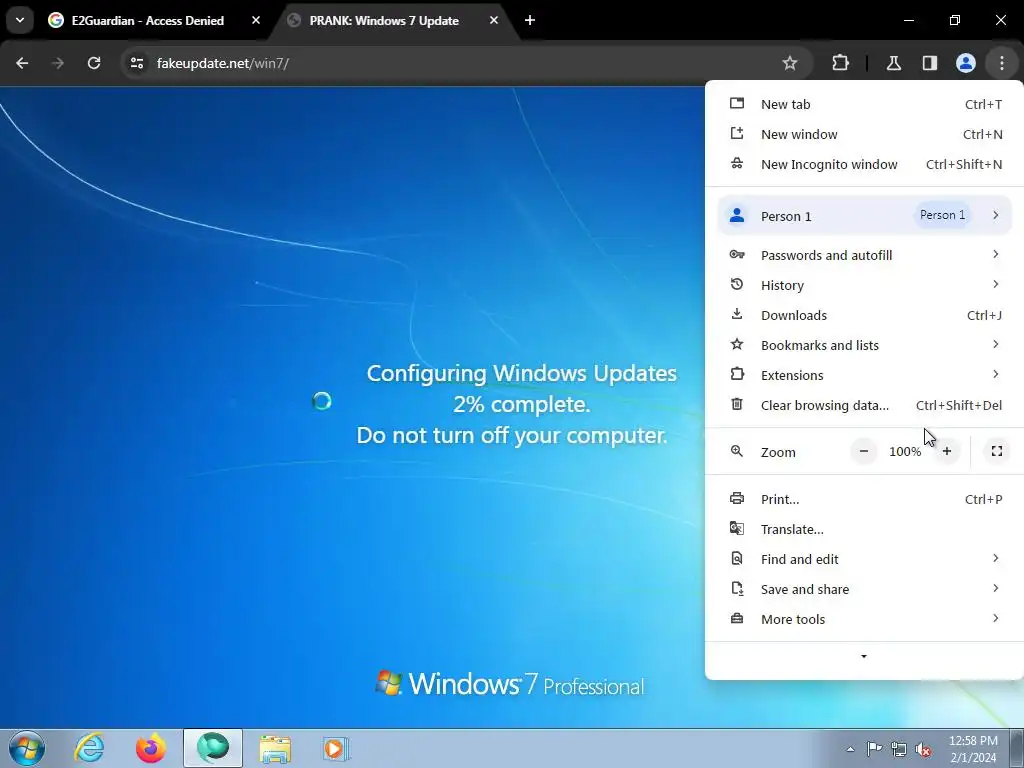Open Save and share submenu
The width and height of the screenshot is (1024, 768).
click(x=864, y=590)
